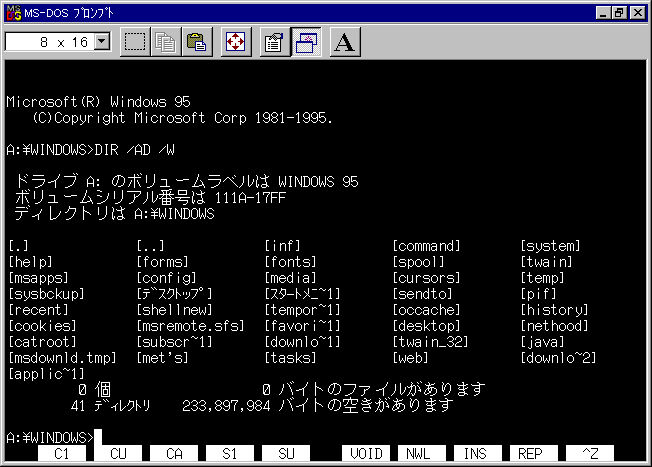652x467 pixels.
Task: Open the Font settings 'A' icon
Action: pyautogui.click(x=345, y=42)
